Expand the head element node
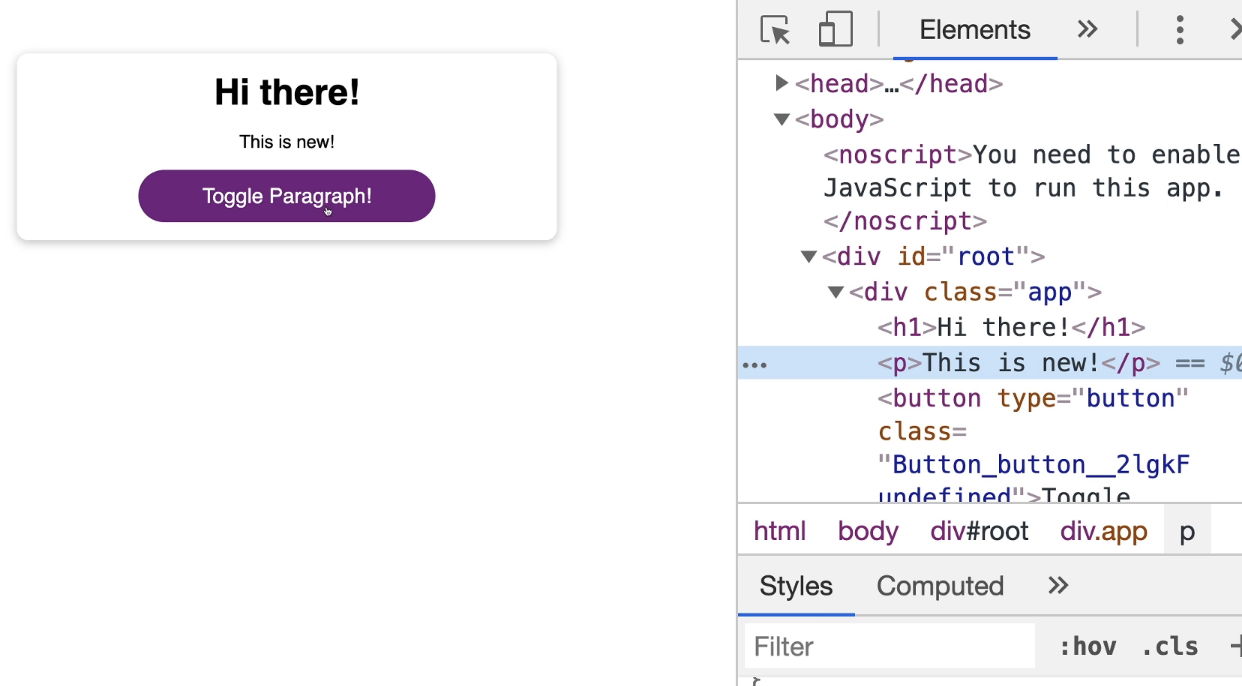Viewport: 1242px width, 686px height. (x=782, y=83)
